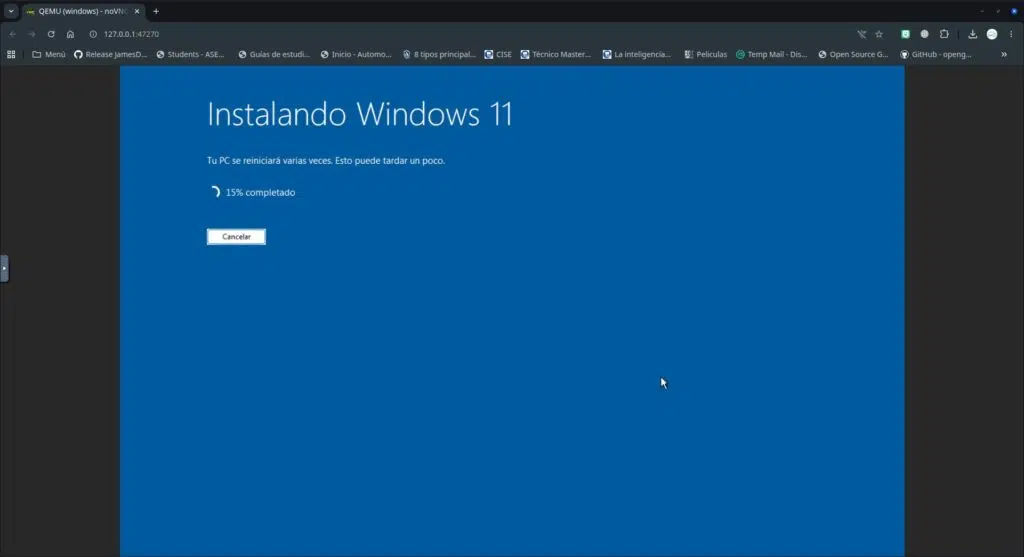
Task: Go back in browser history
Action: 12,34
